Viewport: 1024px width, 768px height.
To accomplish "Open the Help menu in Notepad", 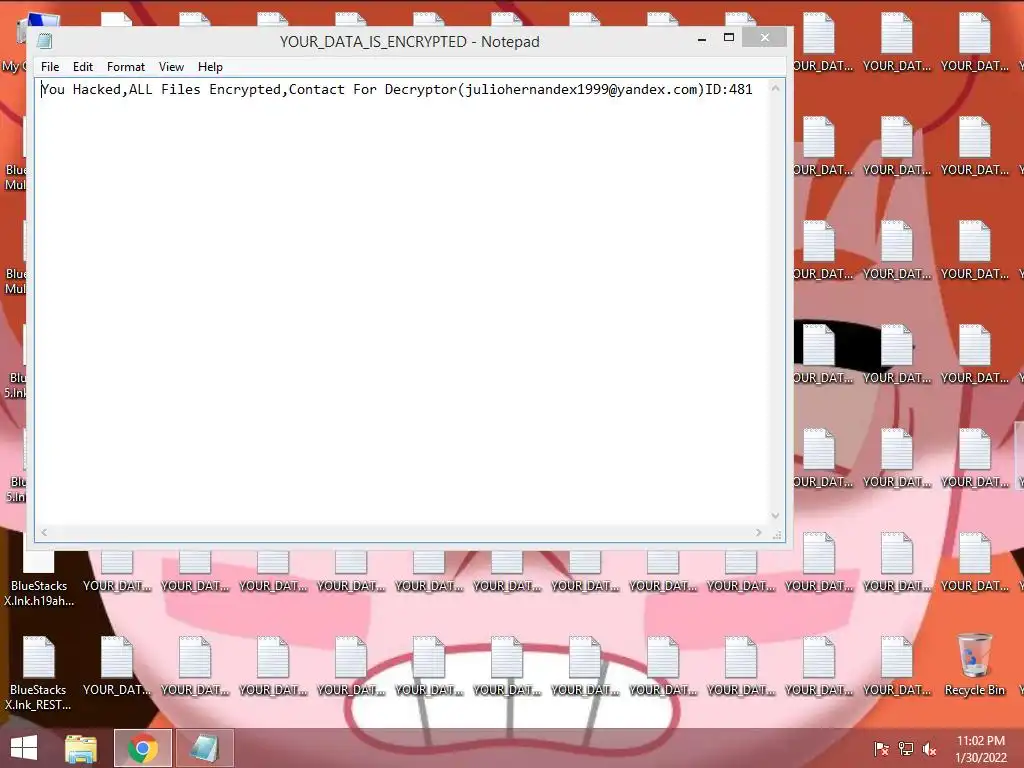I will (210, 67).
